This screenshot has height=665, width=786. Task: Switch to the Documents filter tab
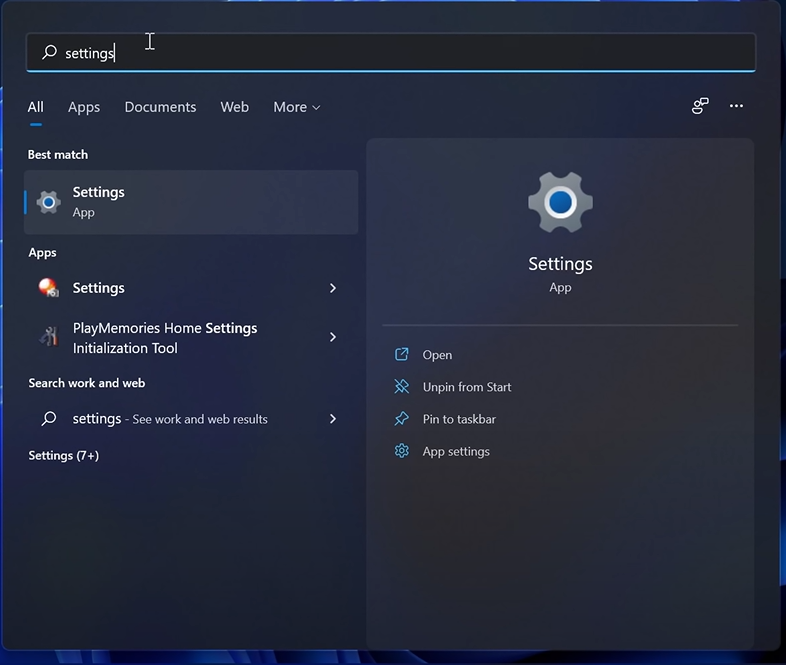[160, 107]
